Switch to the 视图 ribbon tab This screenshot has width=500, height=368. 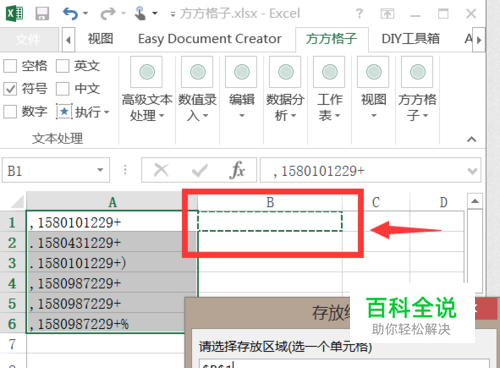(x=100, y=39)
